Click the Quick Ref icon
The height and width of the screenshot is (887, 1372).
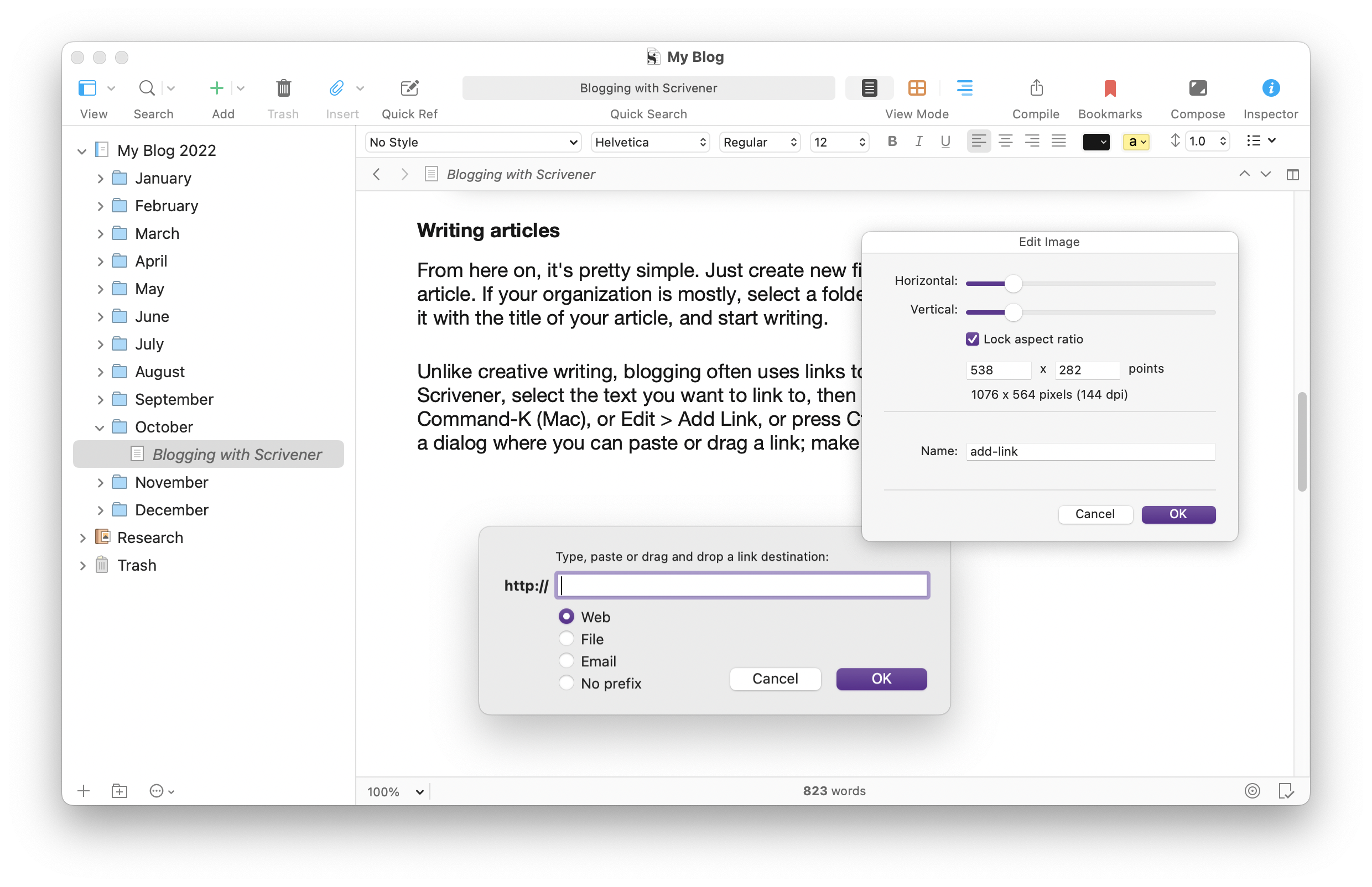pos(409,88)
